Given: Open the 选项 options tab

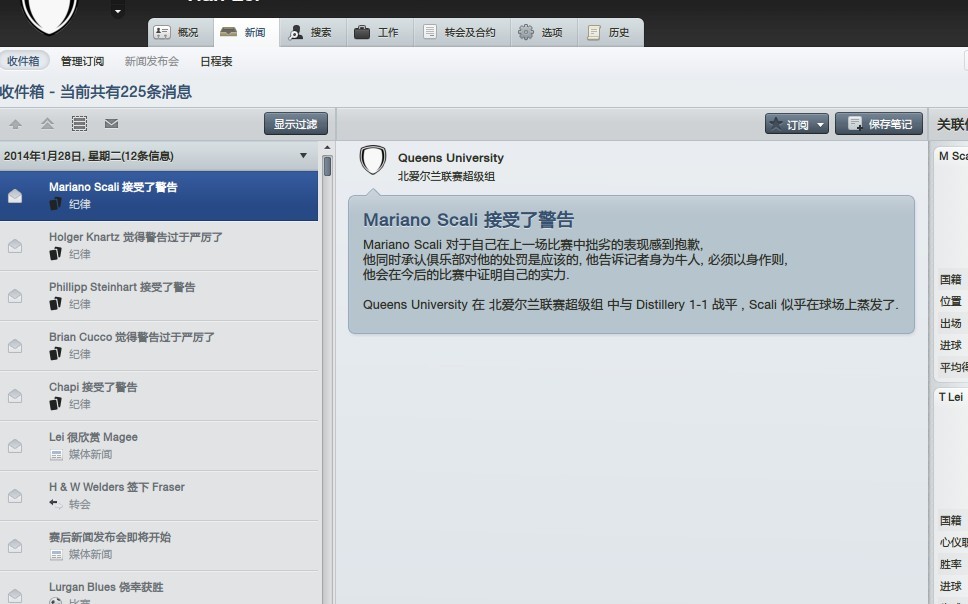Looking at the screenshot, I should pos(543,32).
